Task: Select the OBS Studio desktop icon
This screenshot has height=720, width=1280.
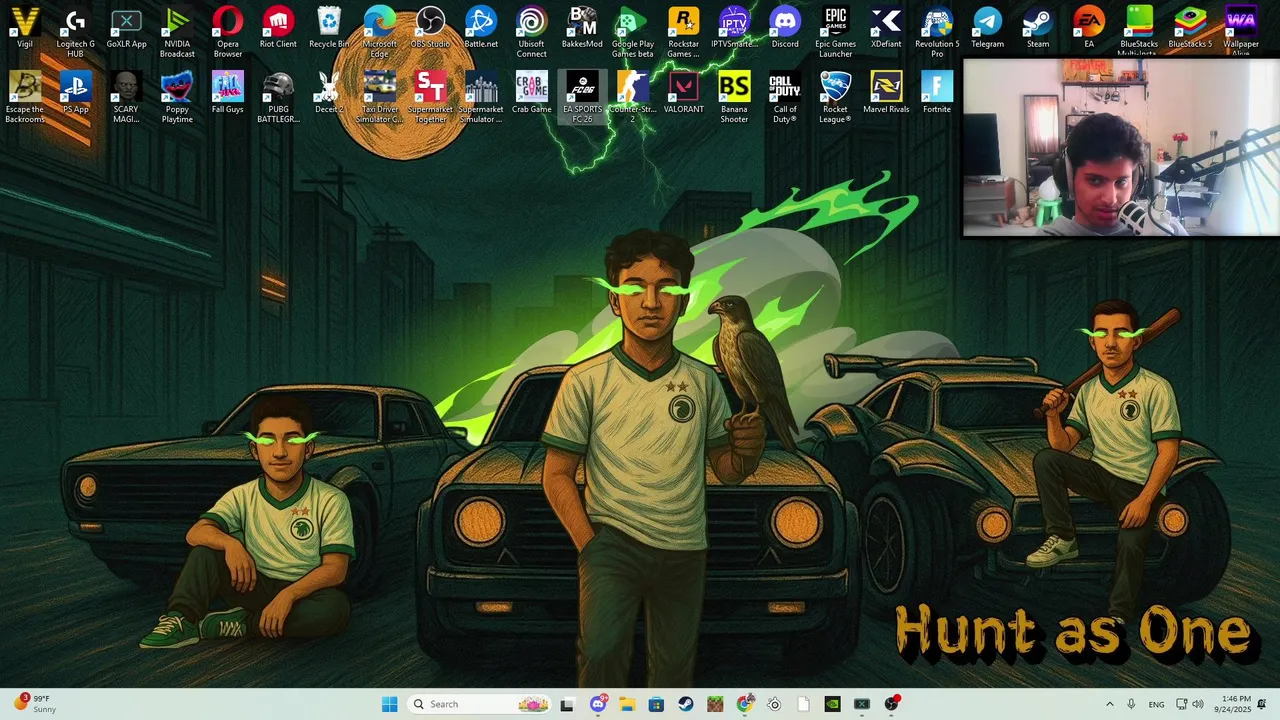Action: pos(430,28)
